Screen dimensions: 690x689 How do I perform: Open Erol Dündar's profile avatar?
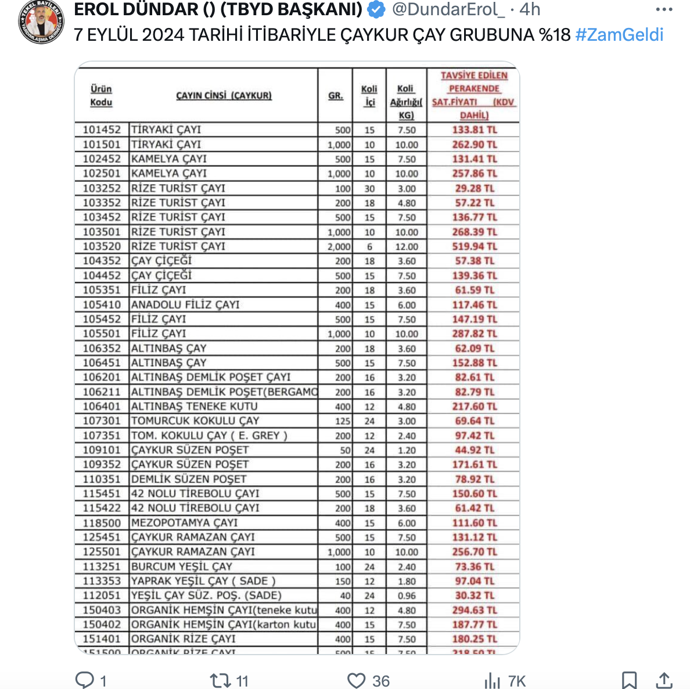(x=41, y=22)
